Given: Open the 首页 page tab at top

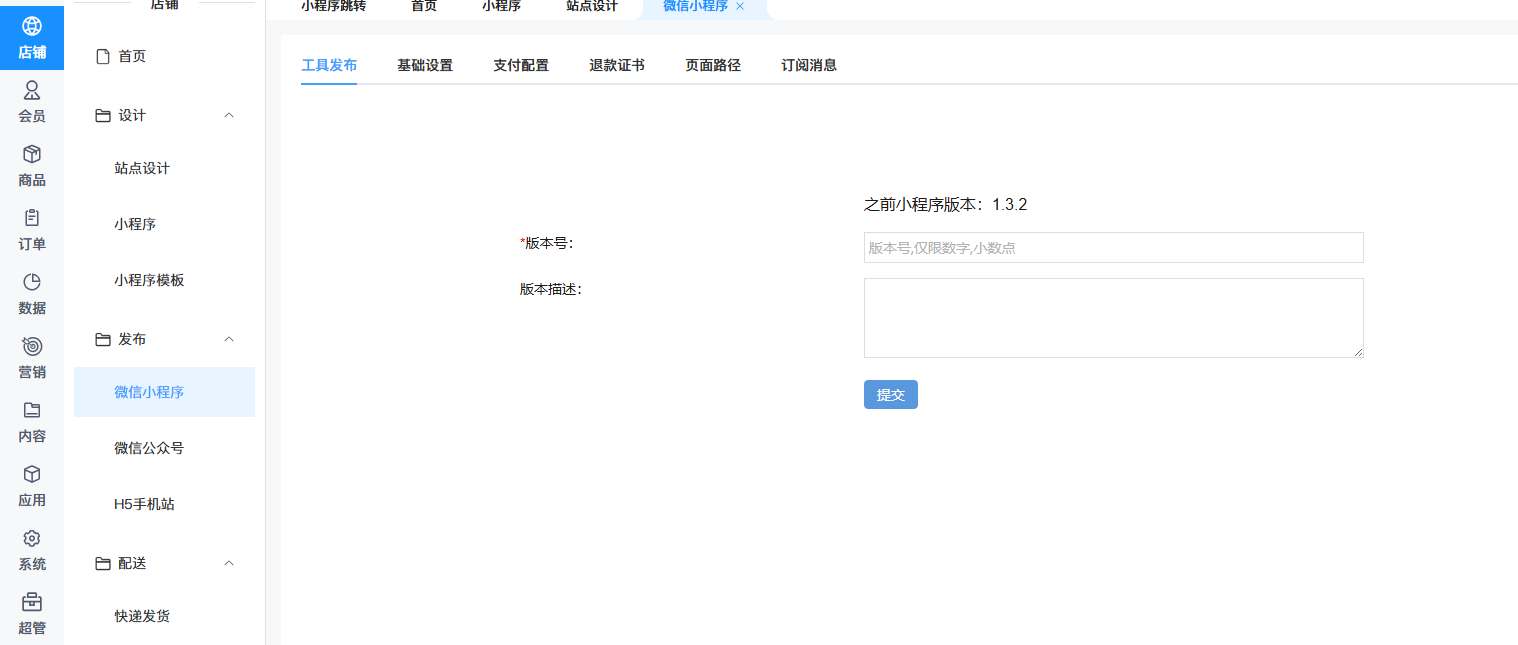Looking at the screenshot, I should (x=424, y=6).
